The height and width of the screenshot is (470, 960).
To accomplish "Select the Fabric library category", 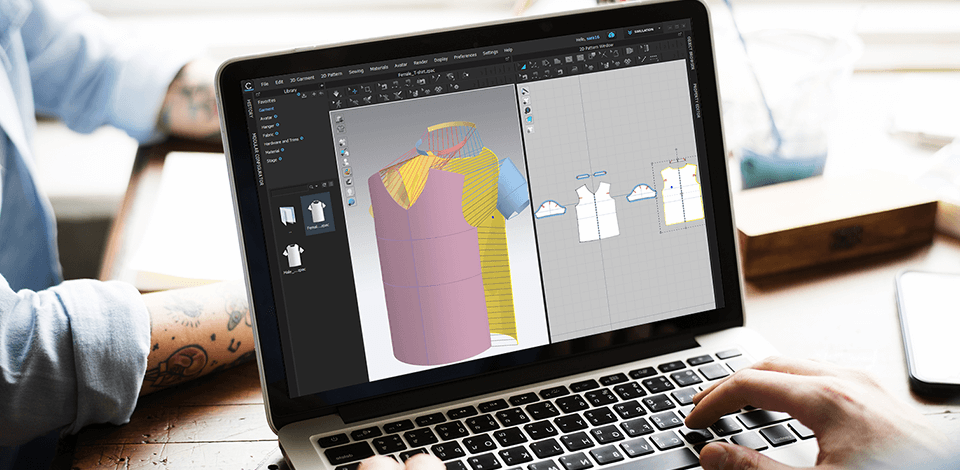I will 268,134.
